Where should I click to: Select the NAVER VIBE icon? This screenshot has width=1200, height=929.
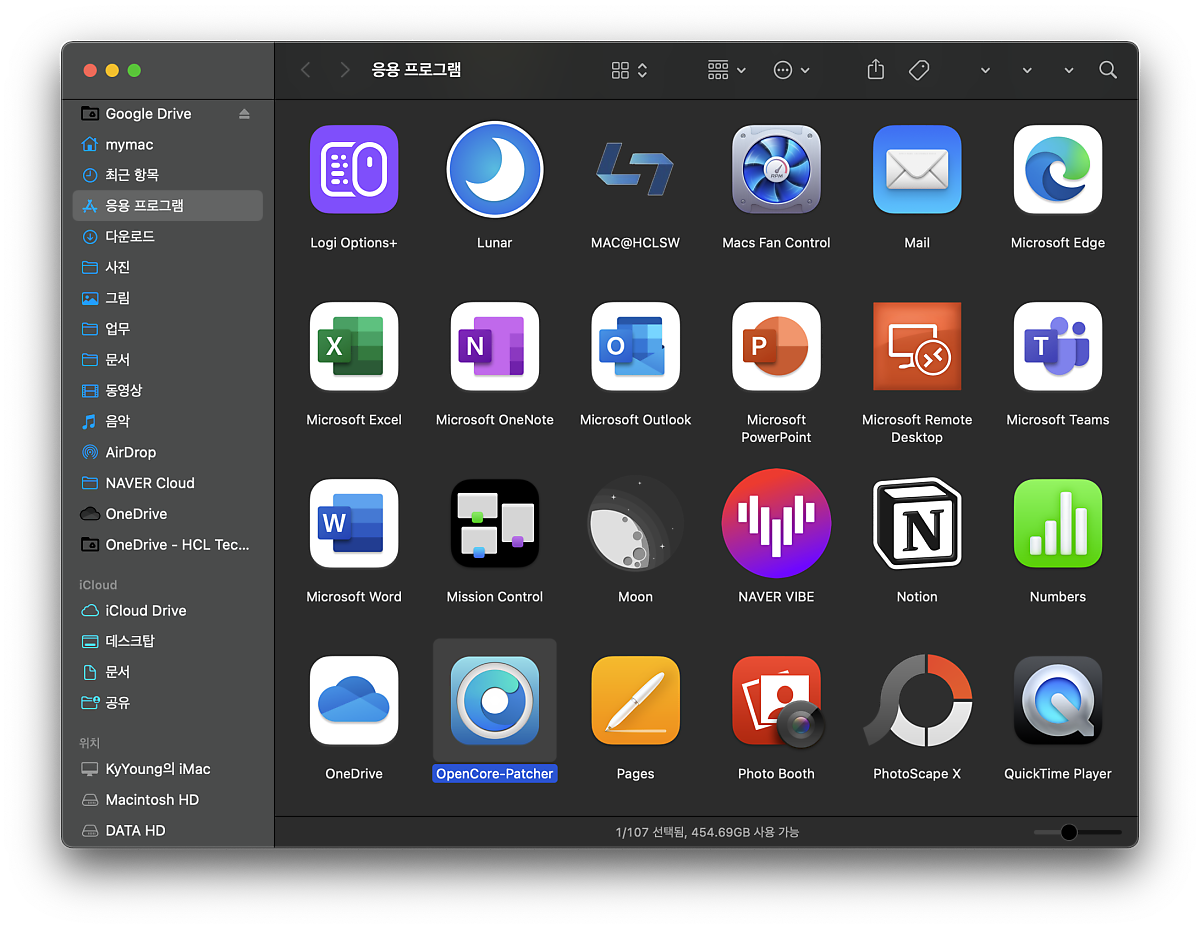(776, 523)
